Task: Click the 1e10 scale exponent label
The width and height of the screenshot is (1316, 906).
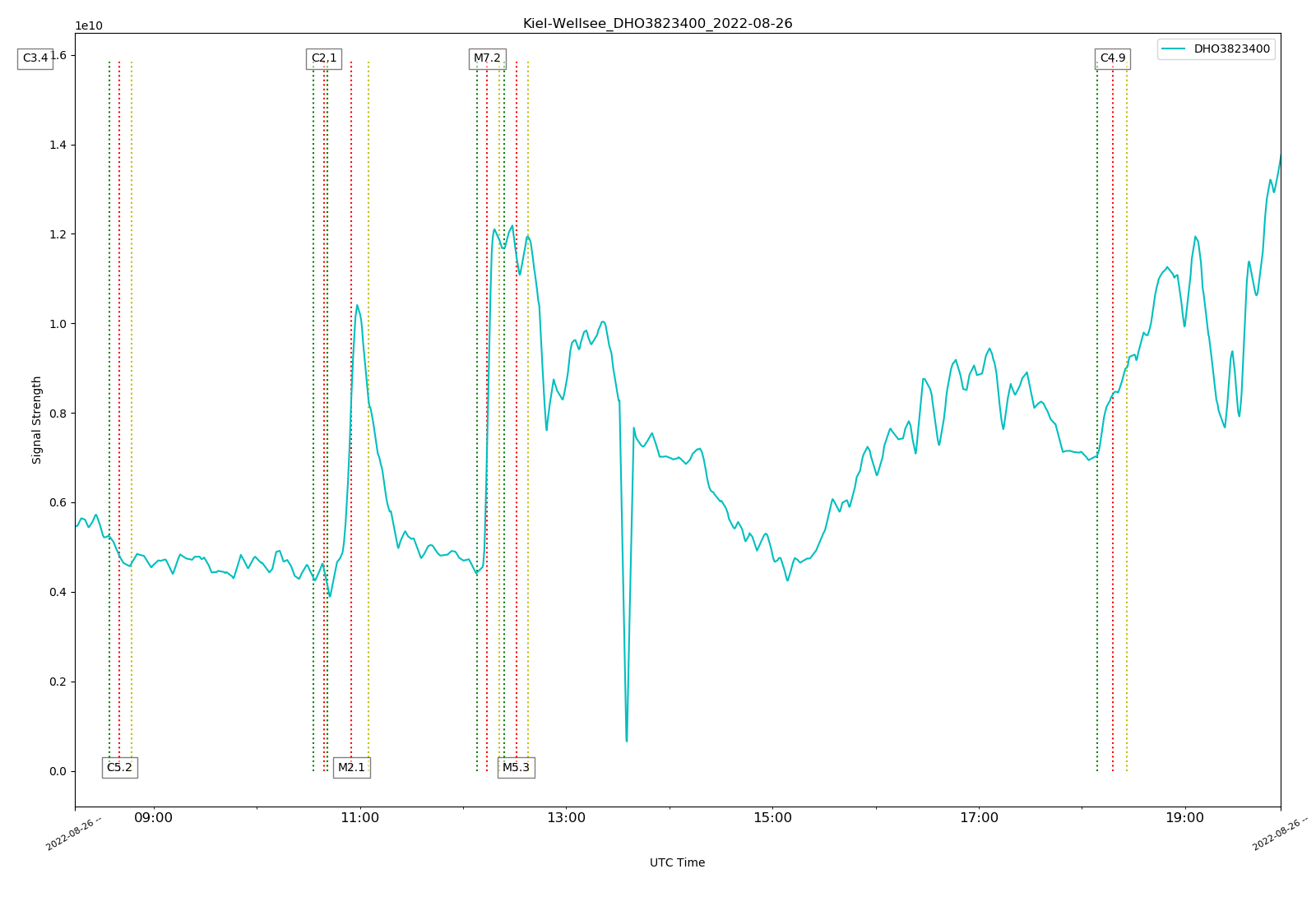Action: point(89,25)
